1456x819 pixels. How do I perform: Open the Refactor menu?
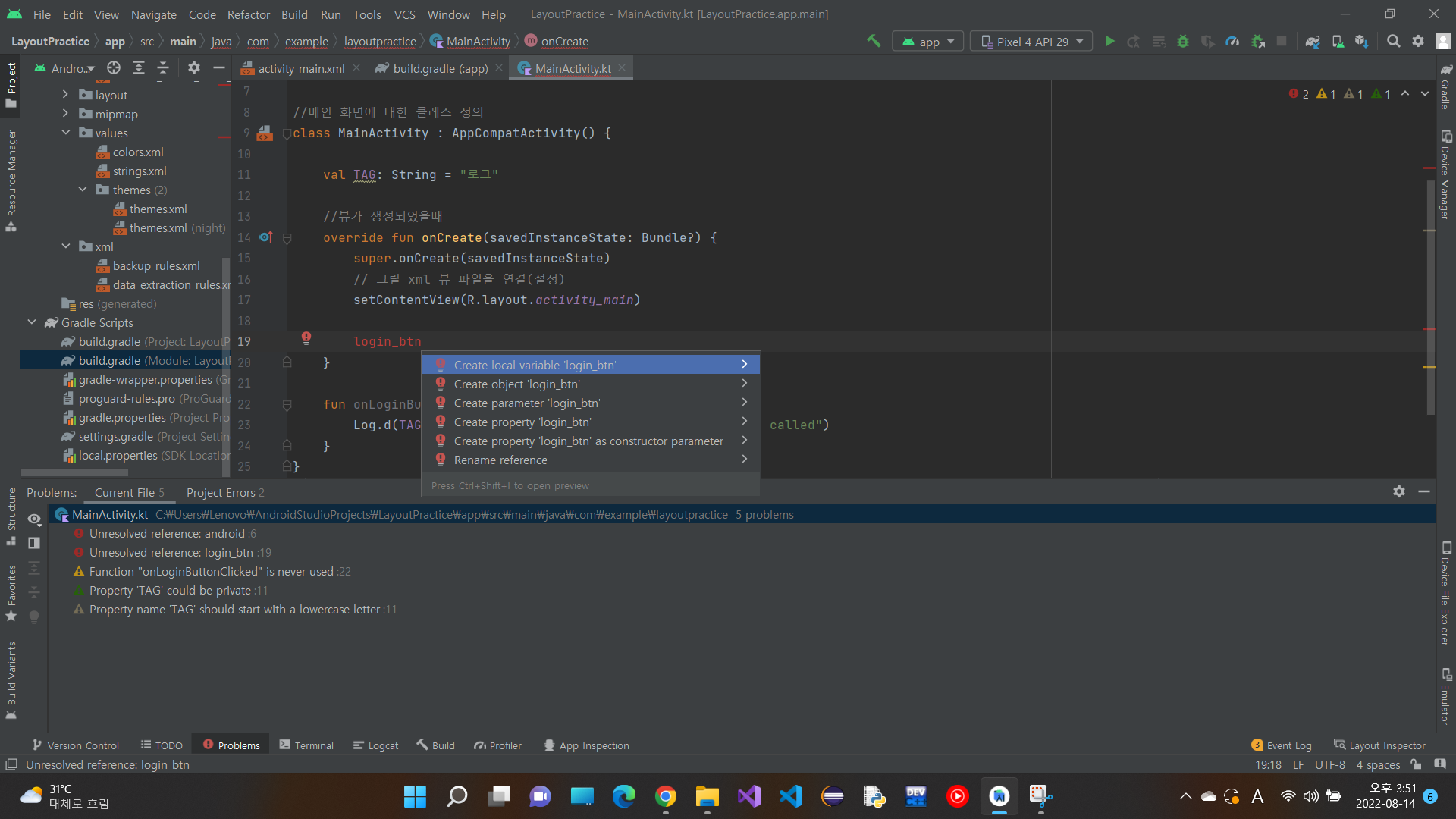[248, 14]
